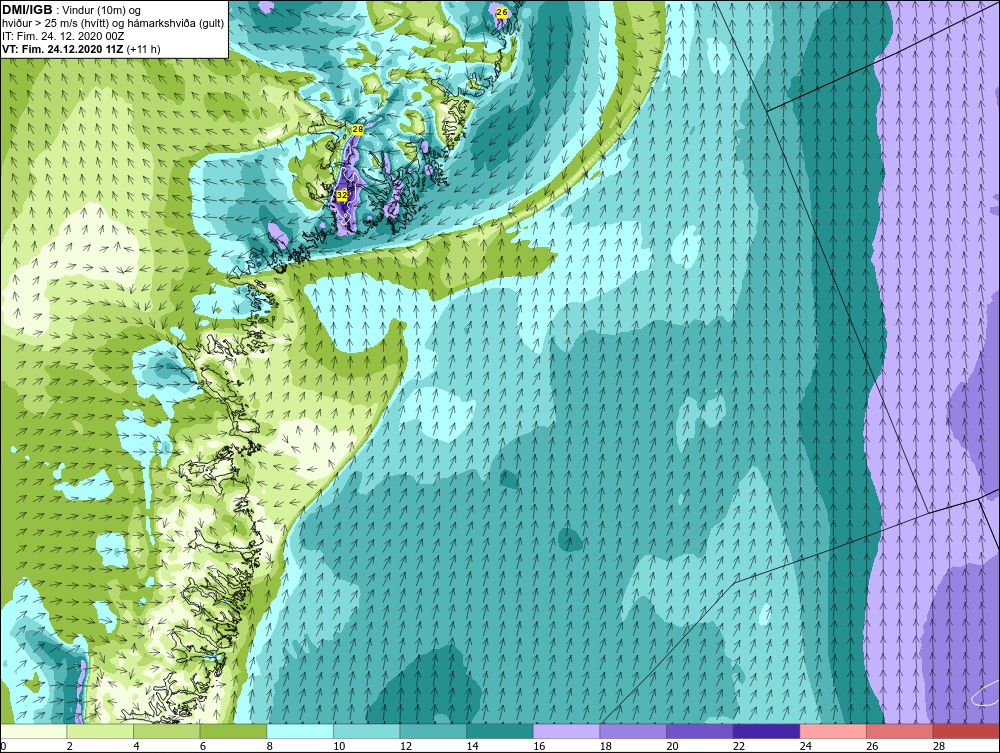Viewport: 1000px width, 753px height.
Task: Click the yellow gust marker reading 28 on the map
Action: 357,129
